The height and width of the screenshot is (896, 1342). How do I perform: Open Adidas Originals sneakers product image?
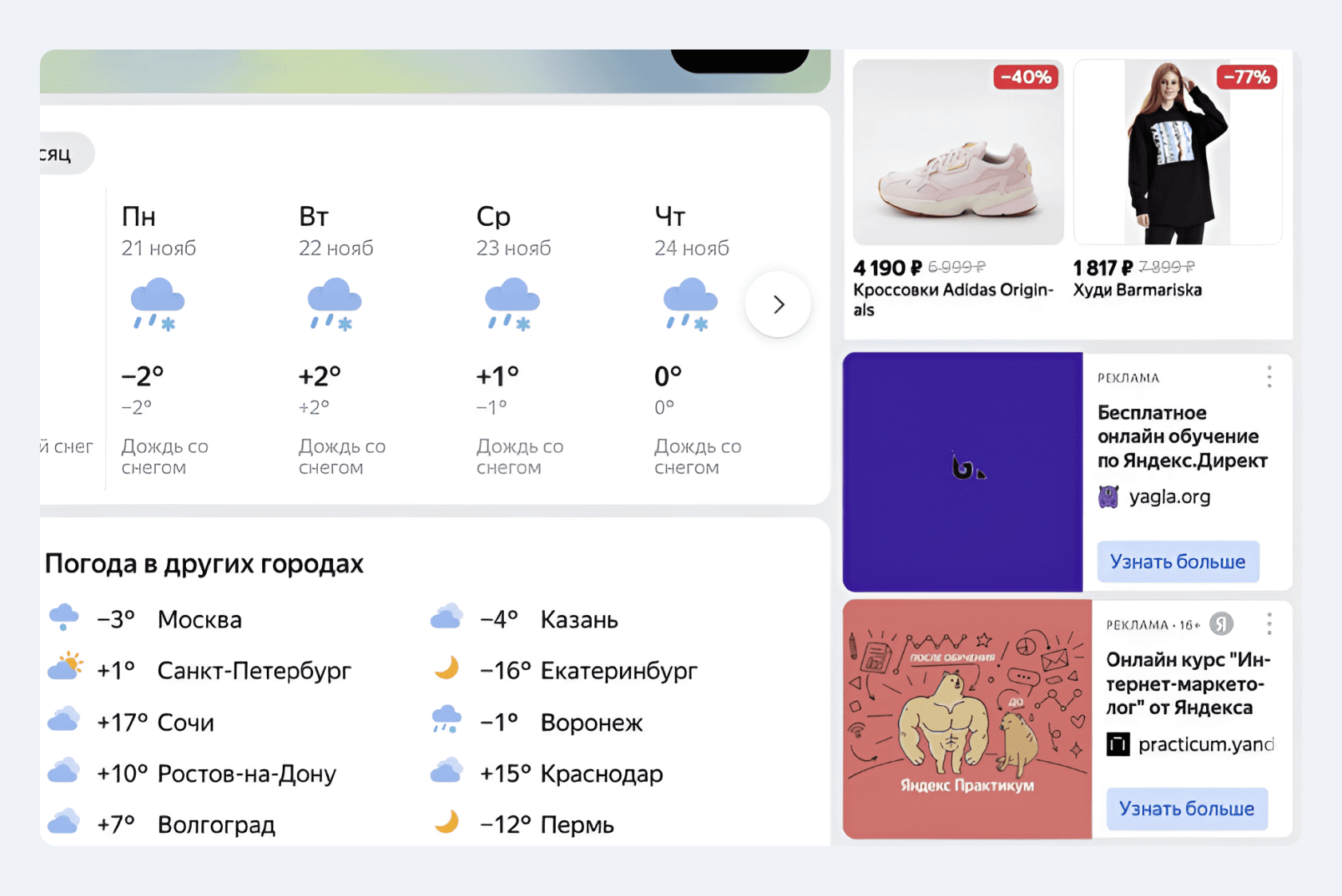tap(958, 152)
